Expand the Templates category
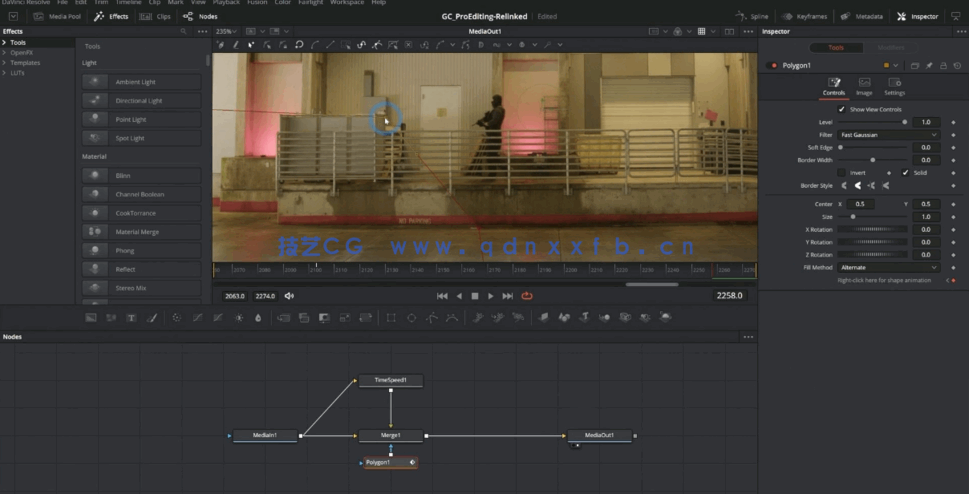969x494 pixels. click(4, 62)
